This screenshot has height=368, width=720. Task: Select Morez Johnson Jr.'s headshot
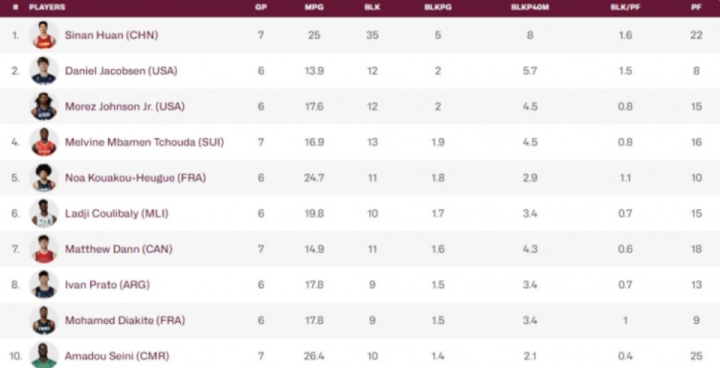point(44,106)
